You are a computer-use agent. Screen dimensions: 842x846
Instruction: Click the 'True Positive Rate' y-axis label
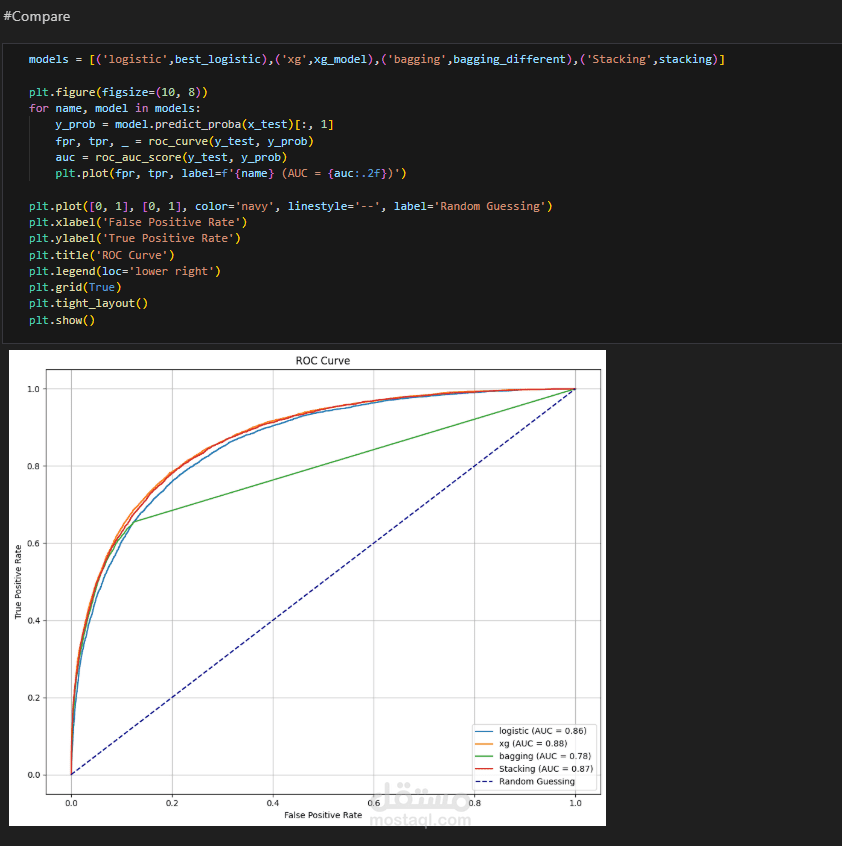click(x=18, y=582)
